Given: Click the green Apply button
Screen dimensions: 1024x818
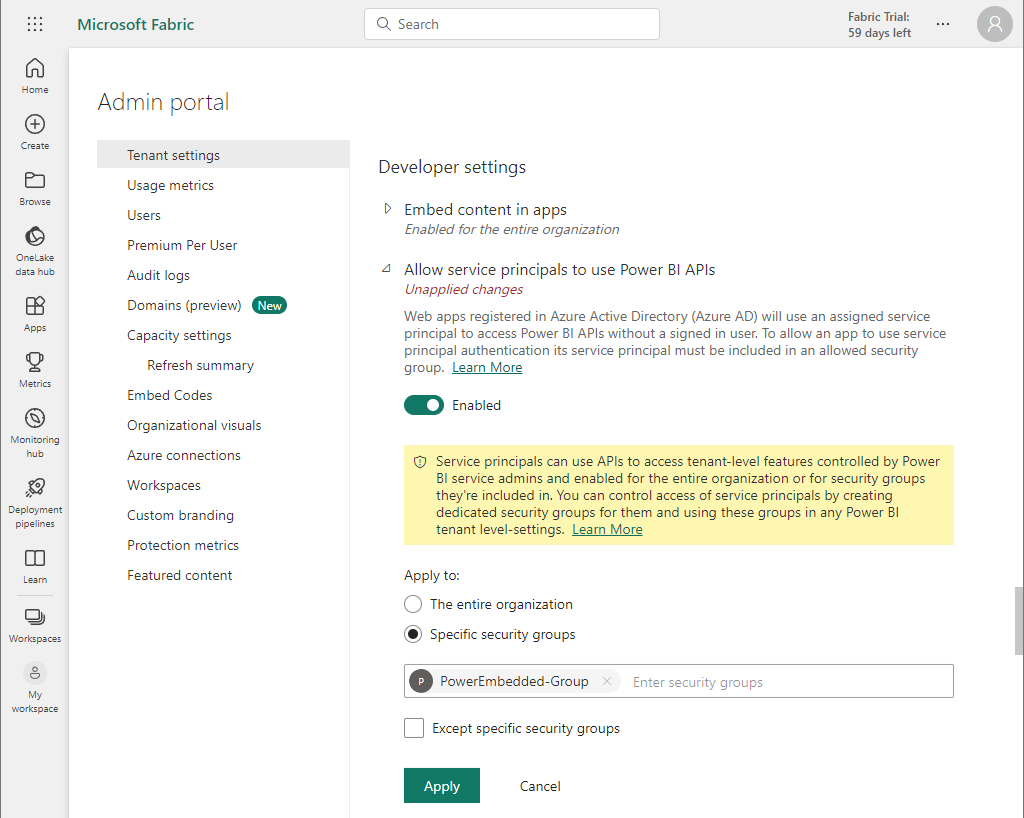Looking at the screenshot, I should 441,786.
